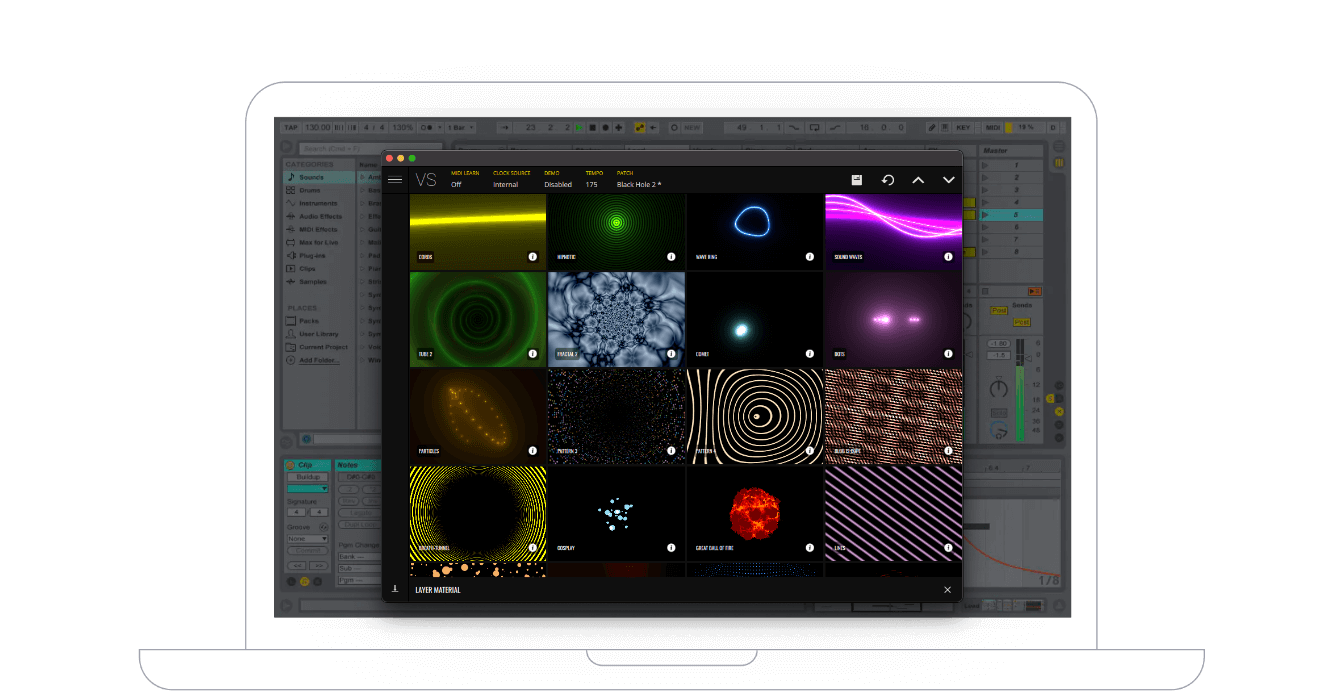Select Sounds category in Ableton browser

[x=318, y=177]
